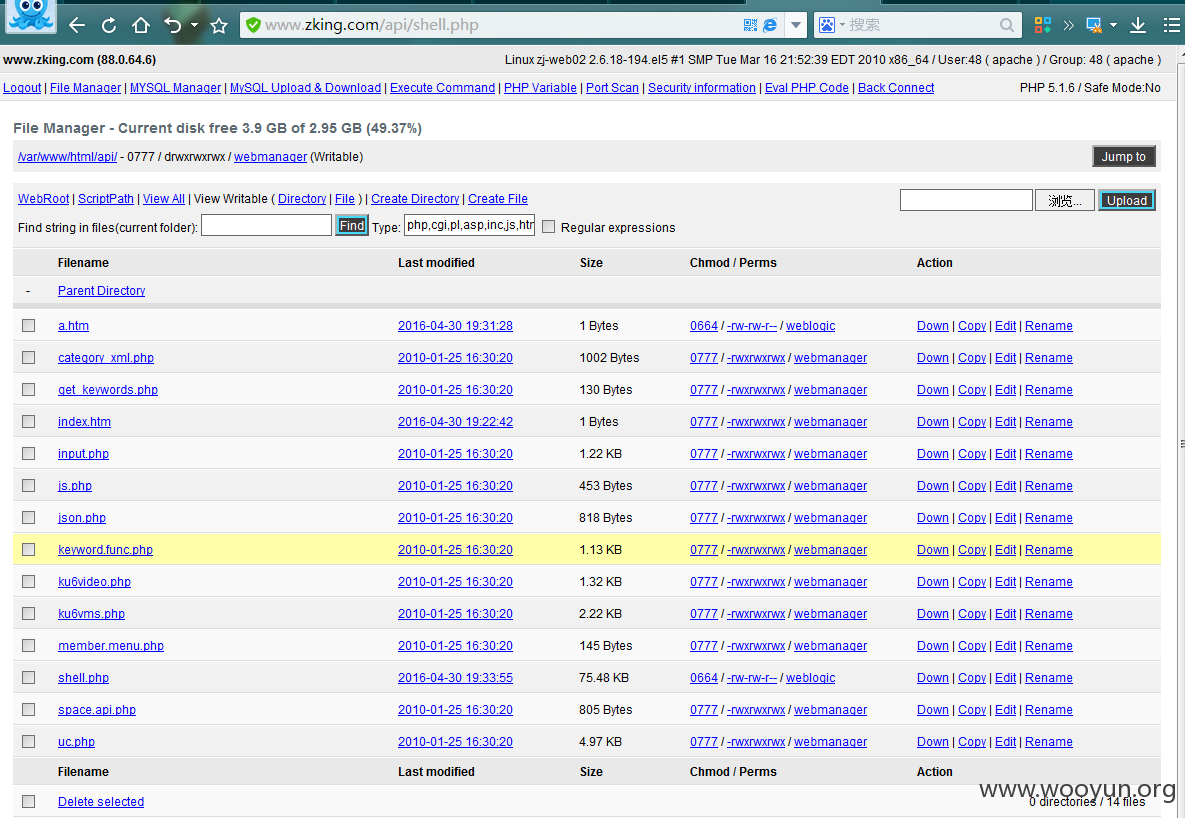
Task: Click Down for ku6vms.php
Action: click(x=933, y=614)
